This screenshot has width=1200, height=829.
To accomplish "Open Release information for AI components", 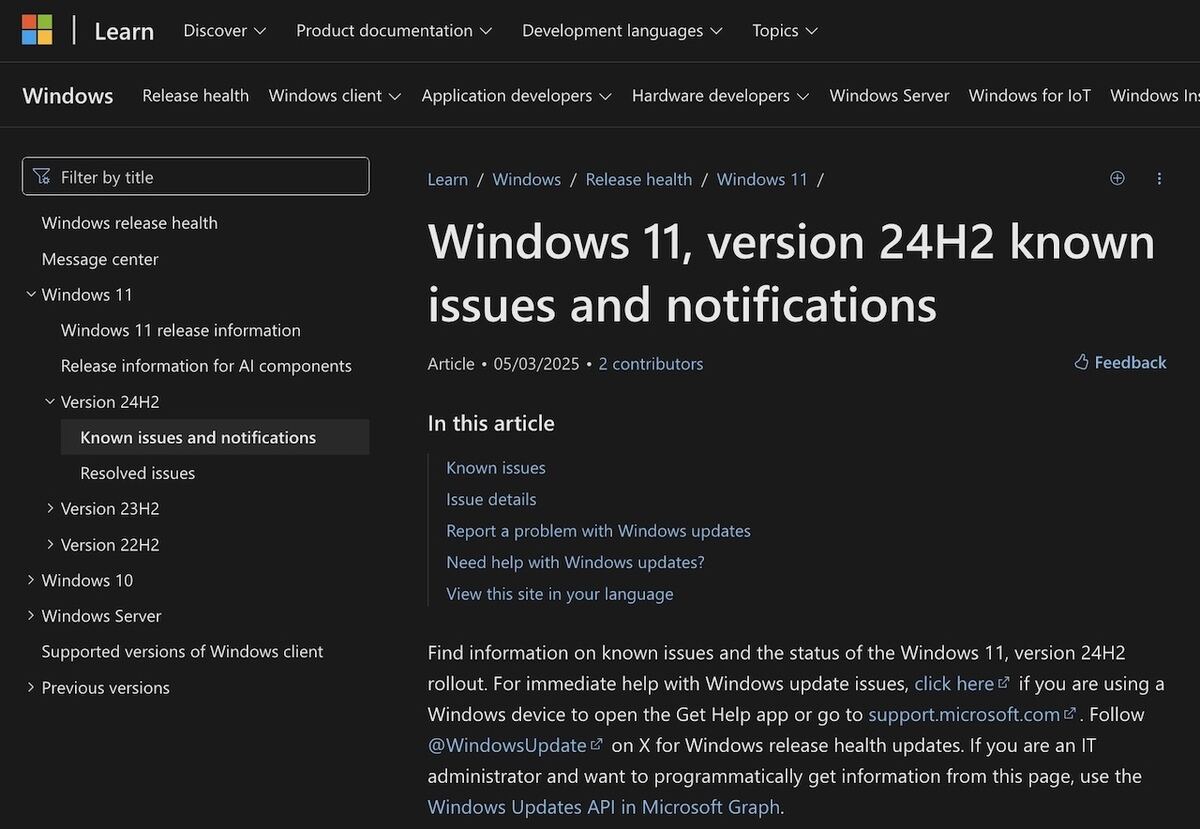I will tap(206, 366).
